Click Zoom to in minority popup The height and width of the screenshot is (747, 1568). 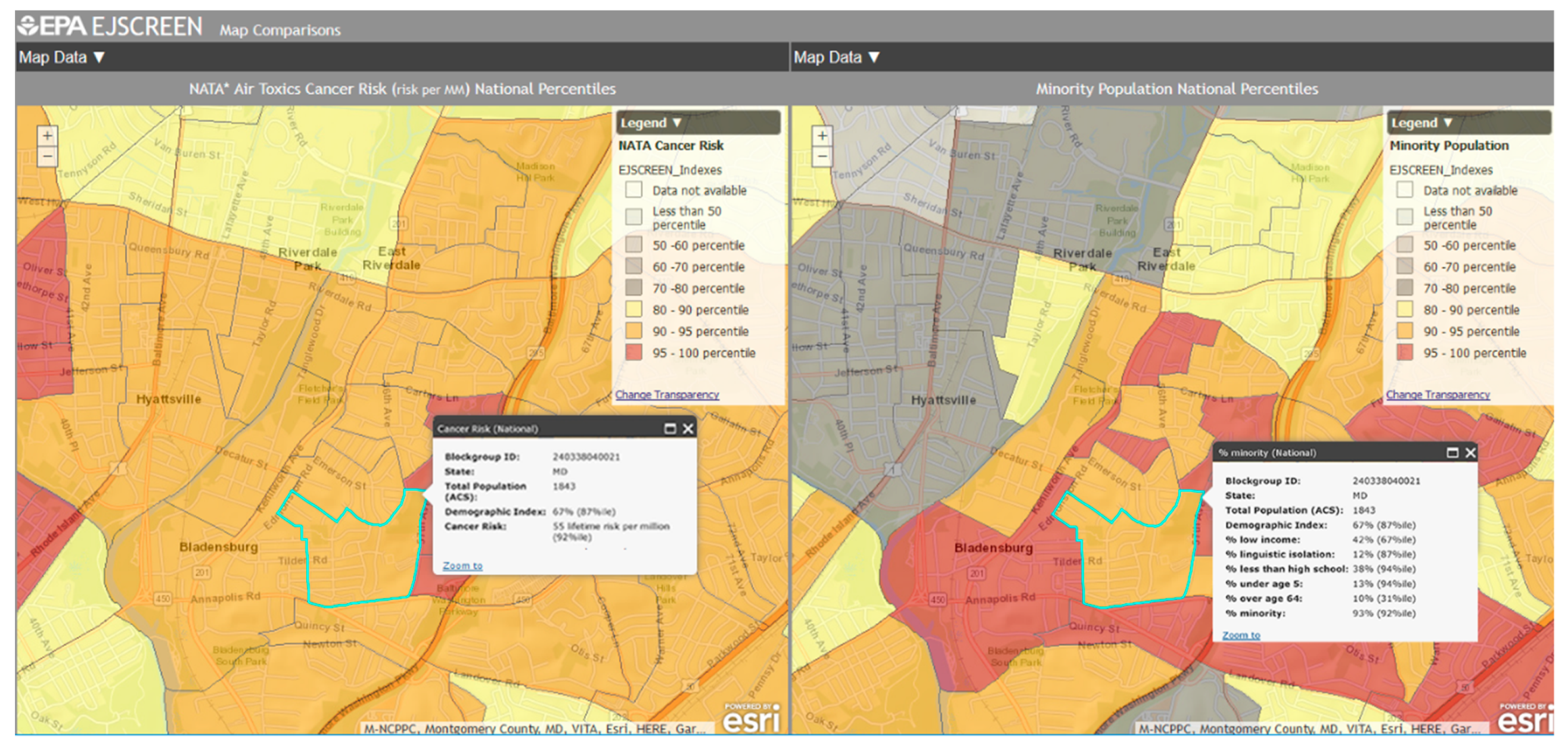click(x=1241, y=635)
